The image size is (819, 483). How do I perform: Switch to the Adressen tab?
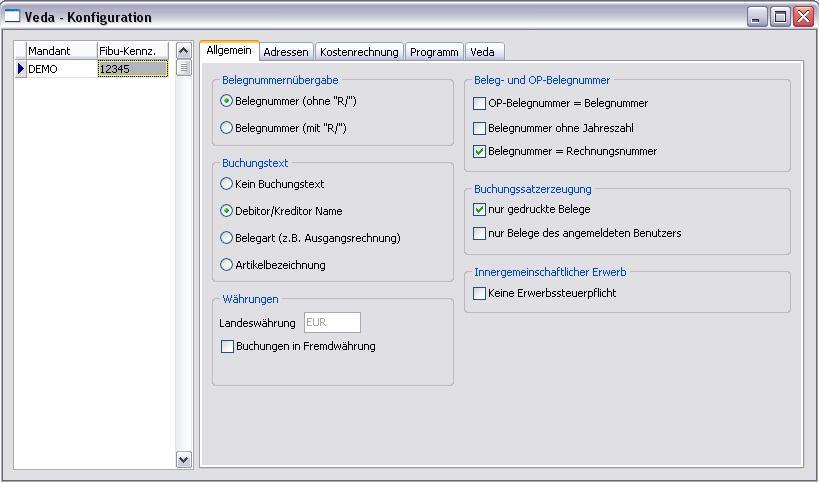286,52
